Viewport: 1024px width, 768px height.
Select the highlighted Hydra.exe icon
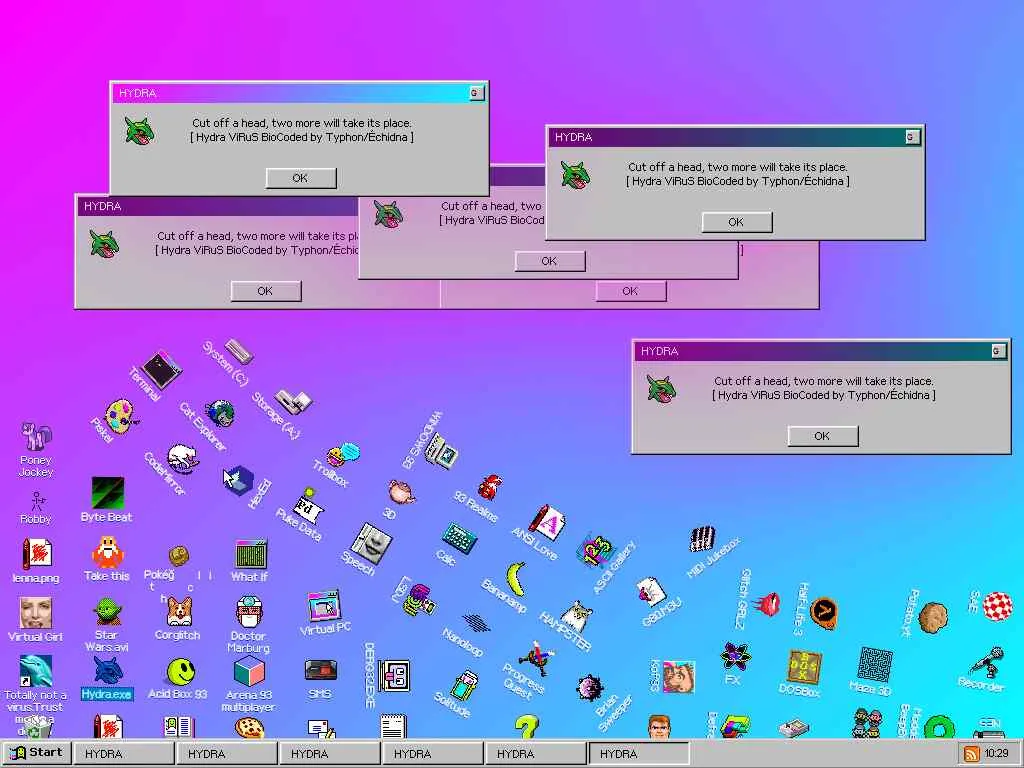tap(107, 671)
